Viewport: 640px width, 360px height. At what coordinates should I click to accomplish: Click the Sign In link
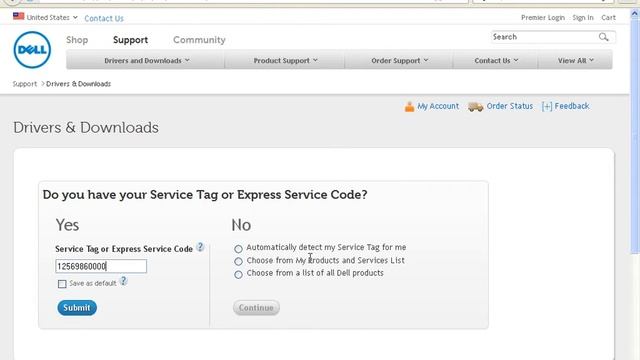point(583,18)
